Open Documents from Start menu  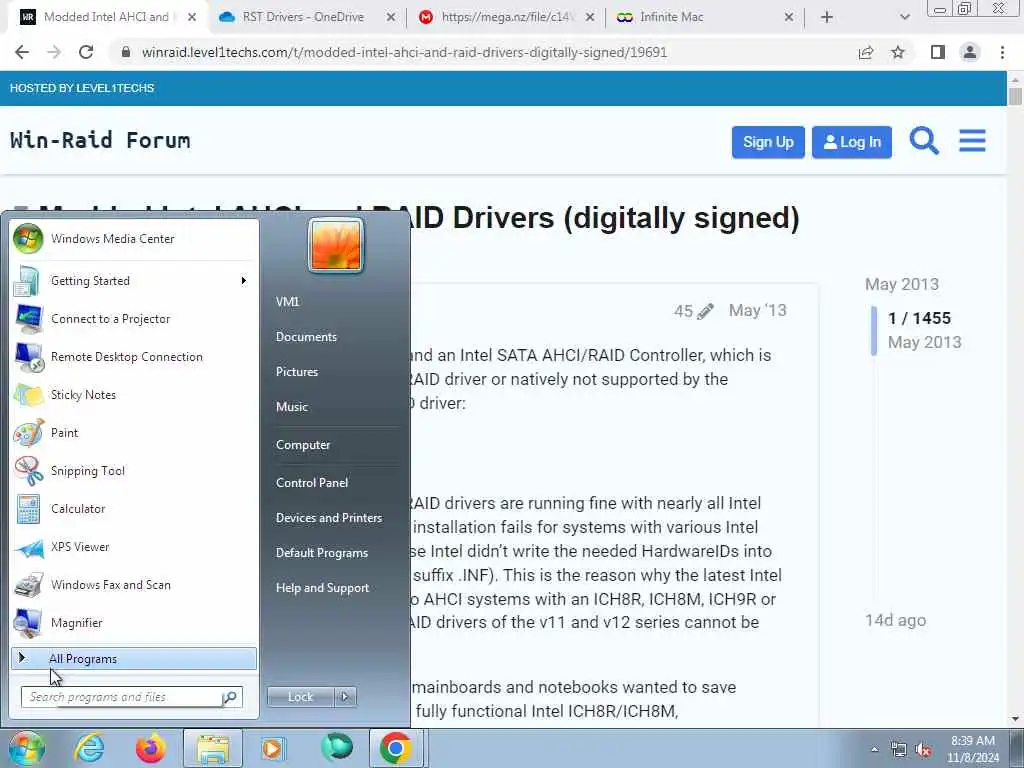[306, 337]
